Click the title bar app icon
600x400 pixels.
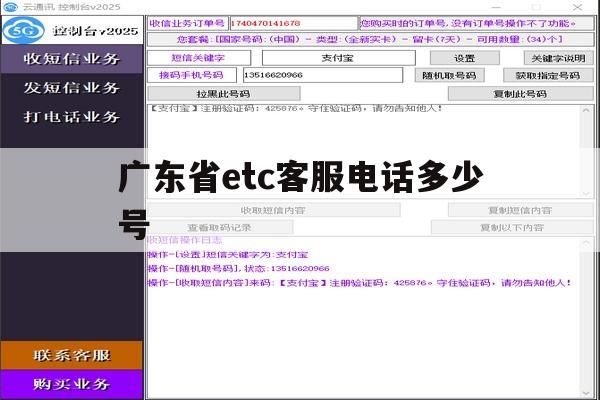click(10, 7)
